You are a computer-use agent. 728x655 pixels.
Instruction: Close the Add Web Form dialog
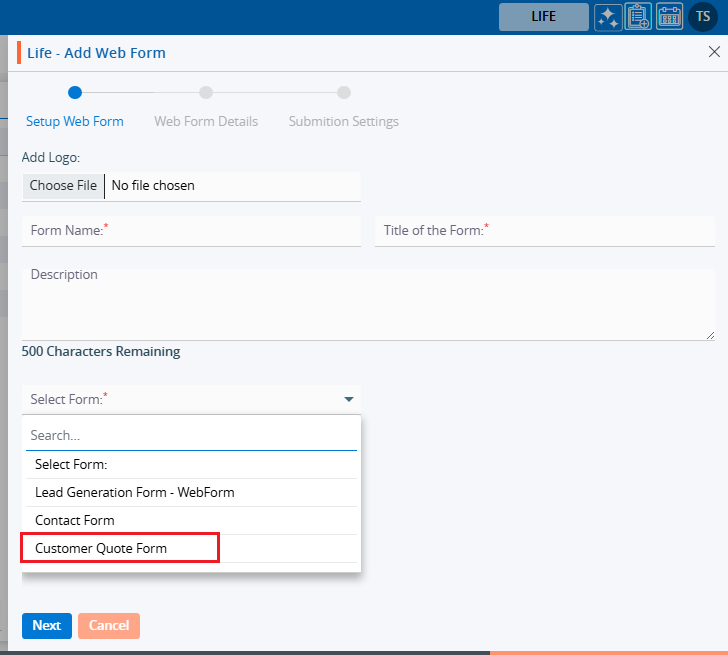tap(714, 52)
